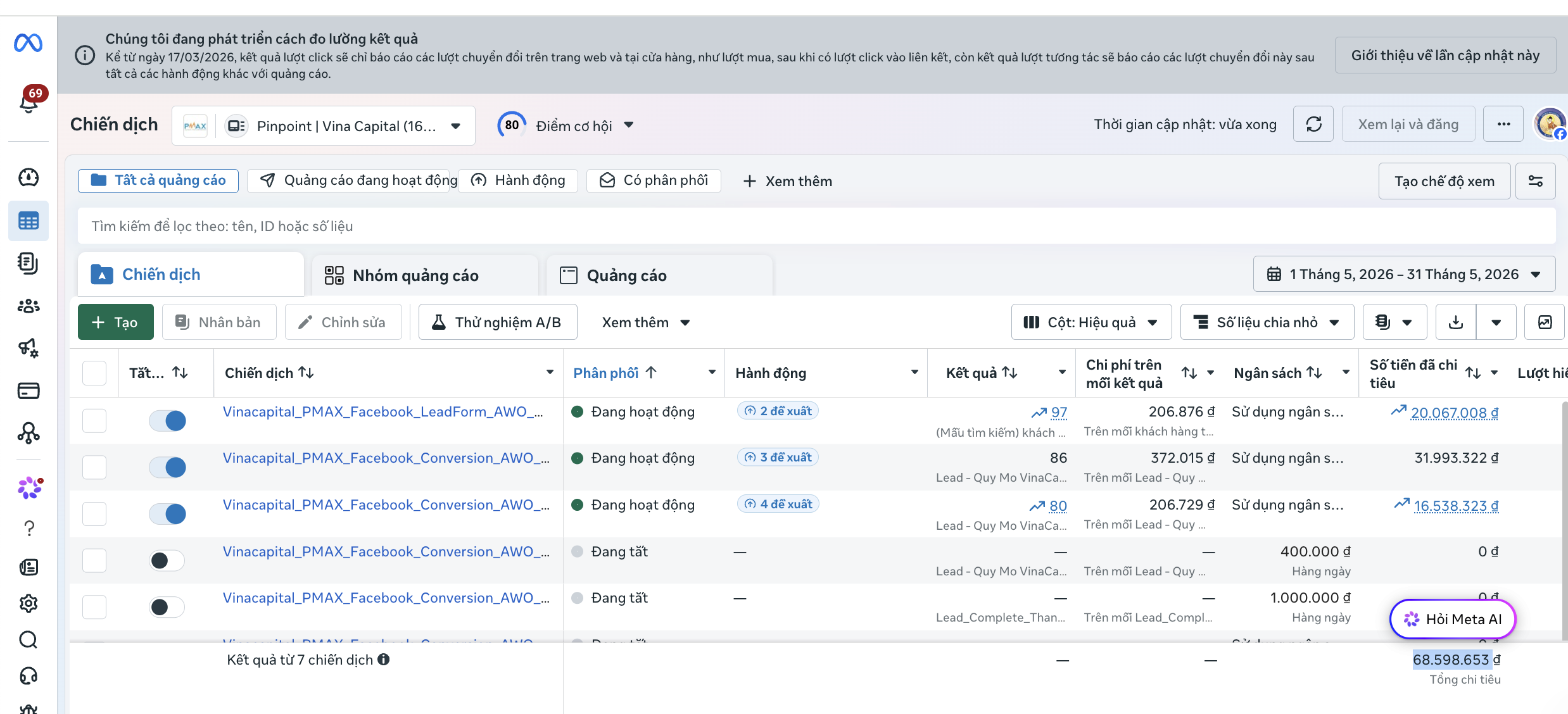Click the search and filter input field
Image resolution: width=1568 pixels, height=714 pixels.
click(816, 226)
